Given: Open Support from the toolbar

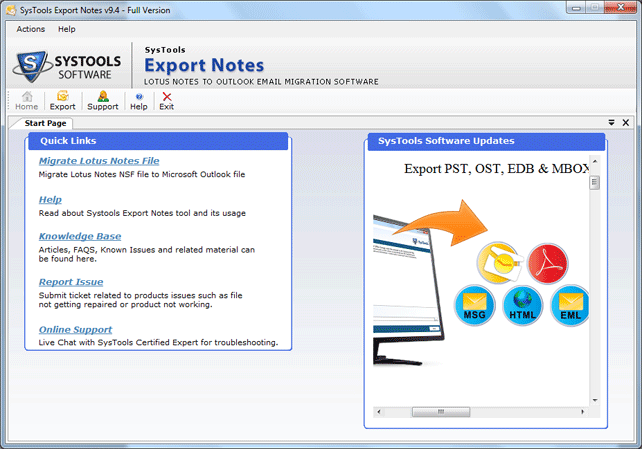Looking at the screenshot, I should [x=102, y=100].
